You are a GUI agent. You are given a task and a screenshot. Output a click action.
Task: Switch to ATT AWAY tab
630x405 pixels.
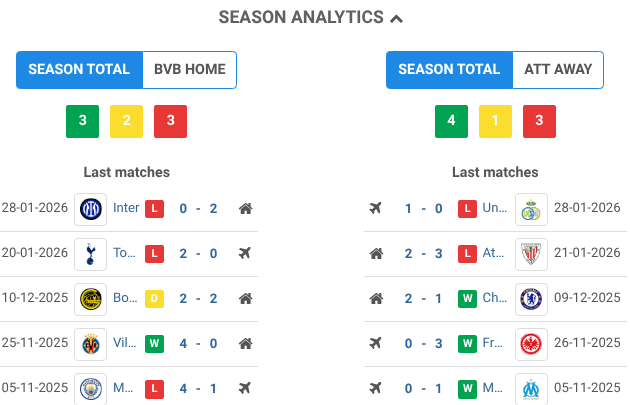(x=558, y=70)
